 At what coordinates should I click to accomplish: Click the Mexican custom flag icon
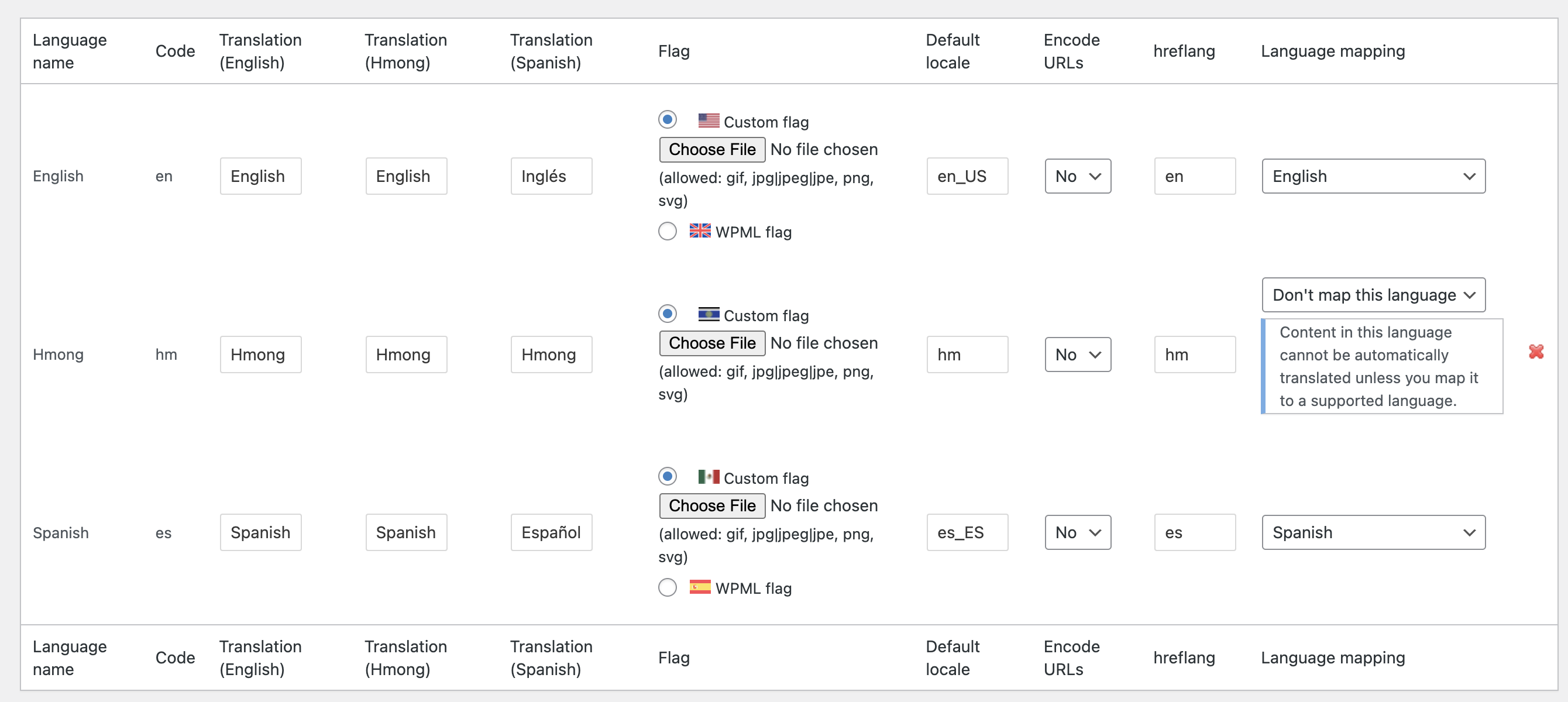(709, 477)
